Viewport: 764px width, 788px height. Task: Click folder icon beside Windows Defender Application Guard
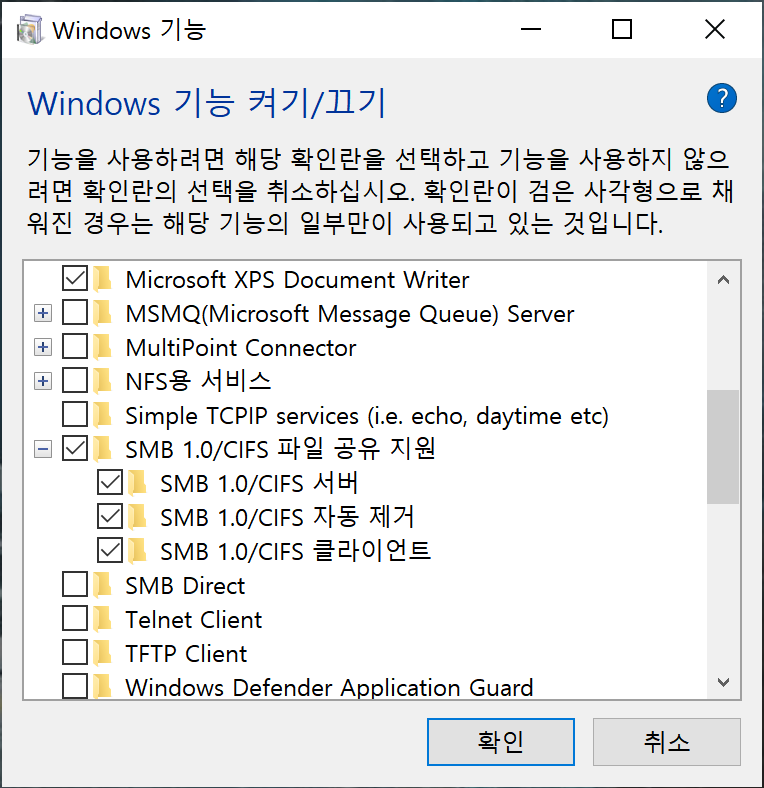(103, 686)
